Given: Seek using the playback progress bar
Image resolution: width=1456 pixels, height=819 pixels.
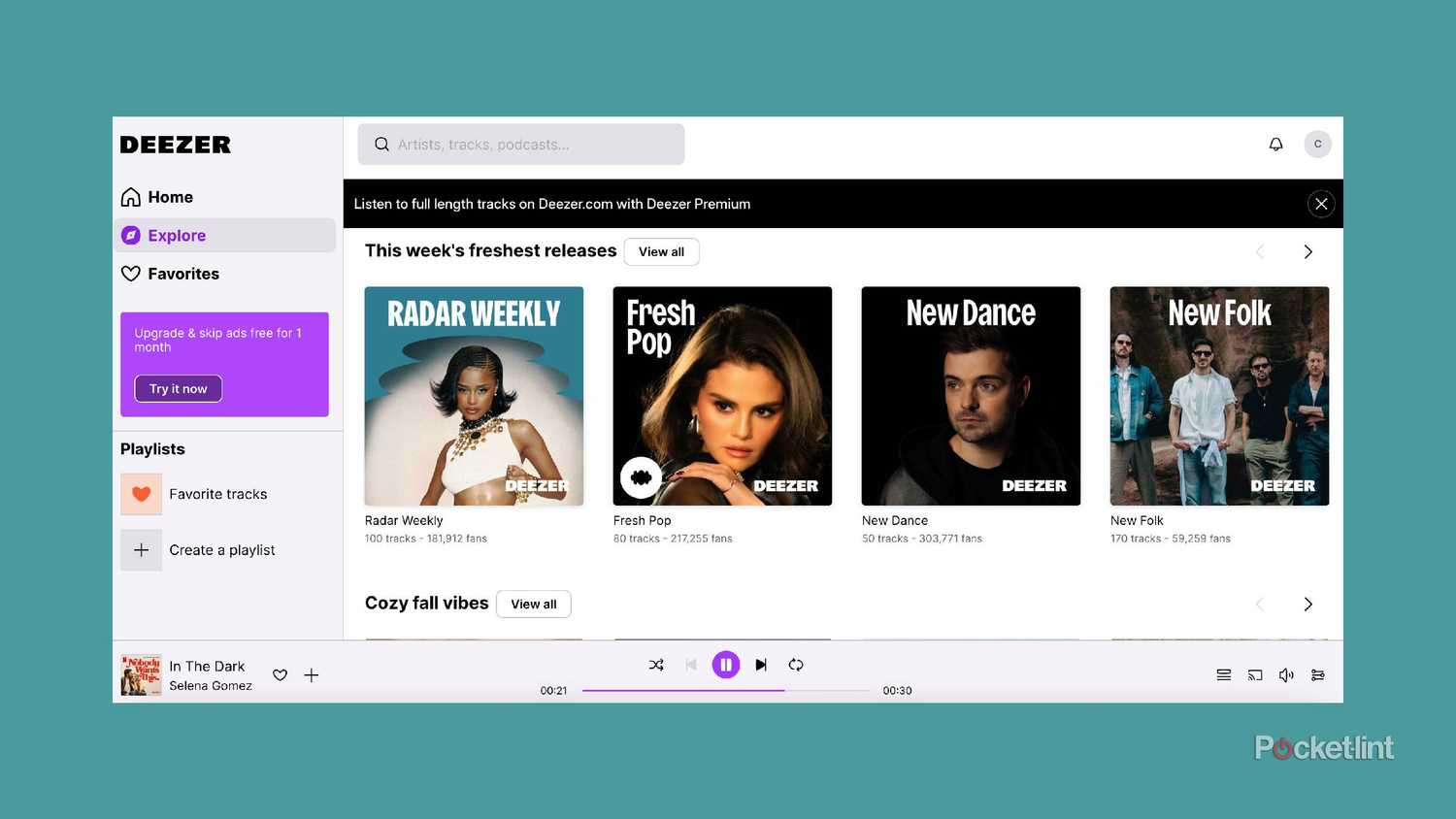Looking at the screenshot, I should point(728,690).
